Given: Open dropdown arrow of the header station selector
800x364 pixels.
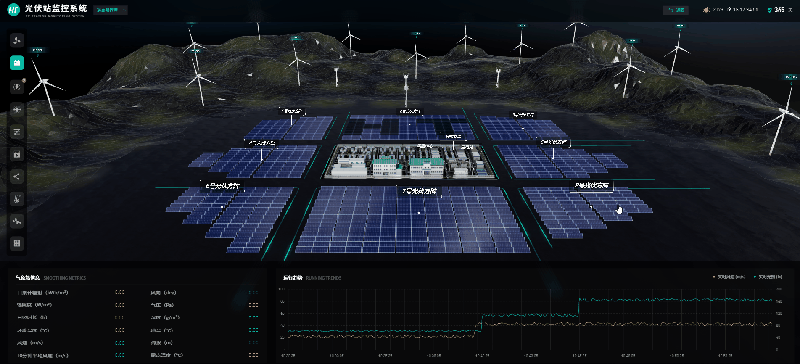Looking at the screenshot, I should tap(124, 10).
